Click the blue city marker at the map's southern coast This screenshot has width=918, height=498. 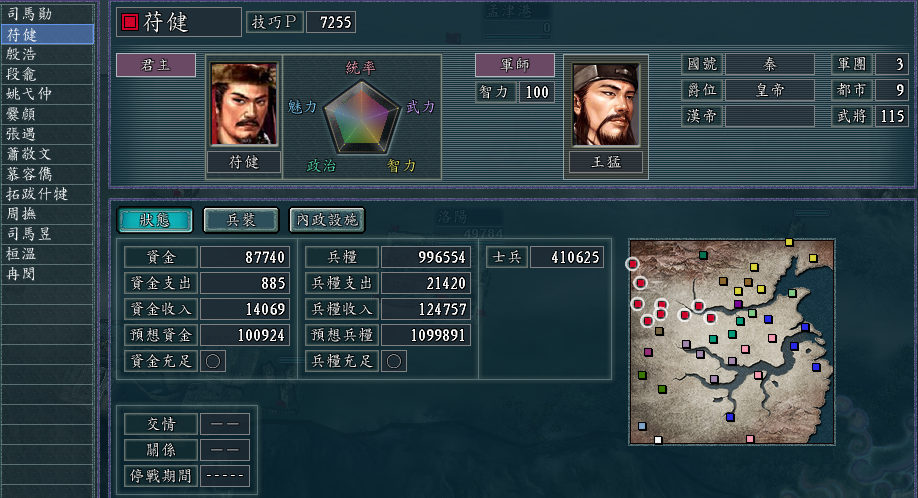[x=730, y=417]
